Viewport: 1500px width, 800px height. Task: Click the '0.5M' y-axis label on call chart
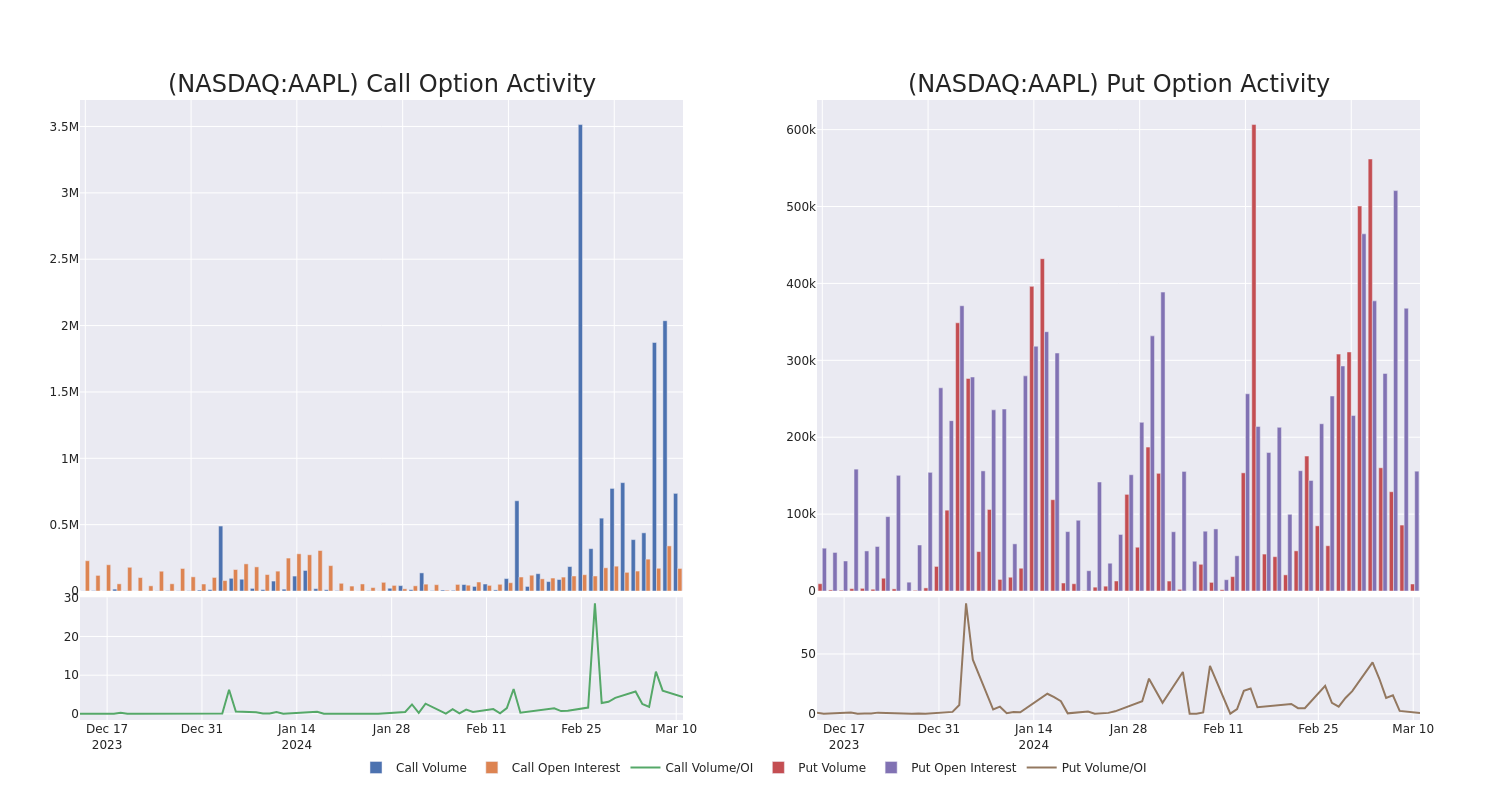pos(64,525)
